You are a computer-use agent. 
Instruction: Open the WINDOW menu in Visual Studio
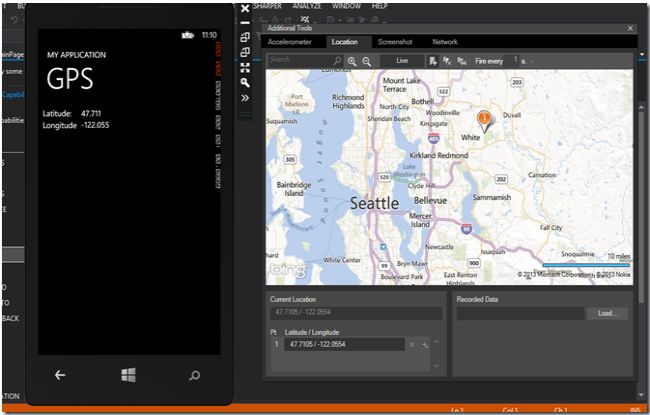coord(346,6)
